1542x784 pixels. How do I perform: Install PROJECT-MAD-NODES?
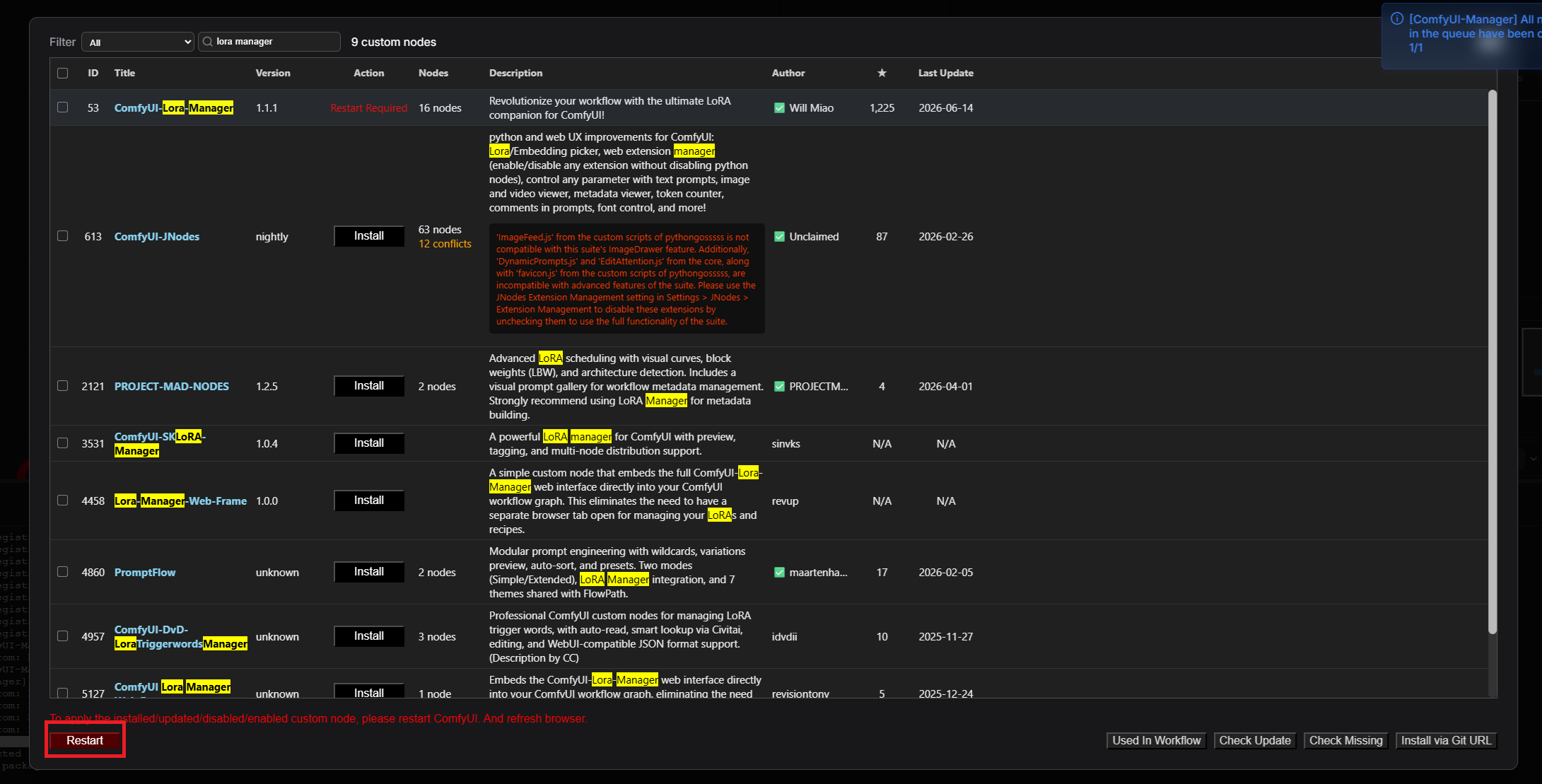coord(369,386)
